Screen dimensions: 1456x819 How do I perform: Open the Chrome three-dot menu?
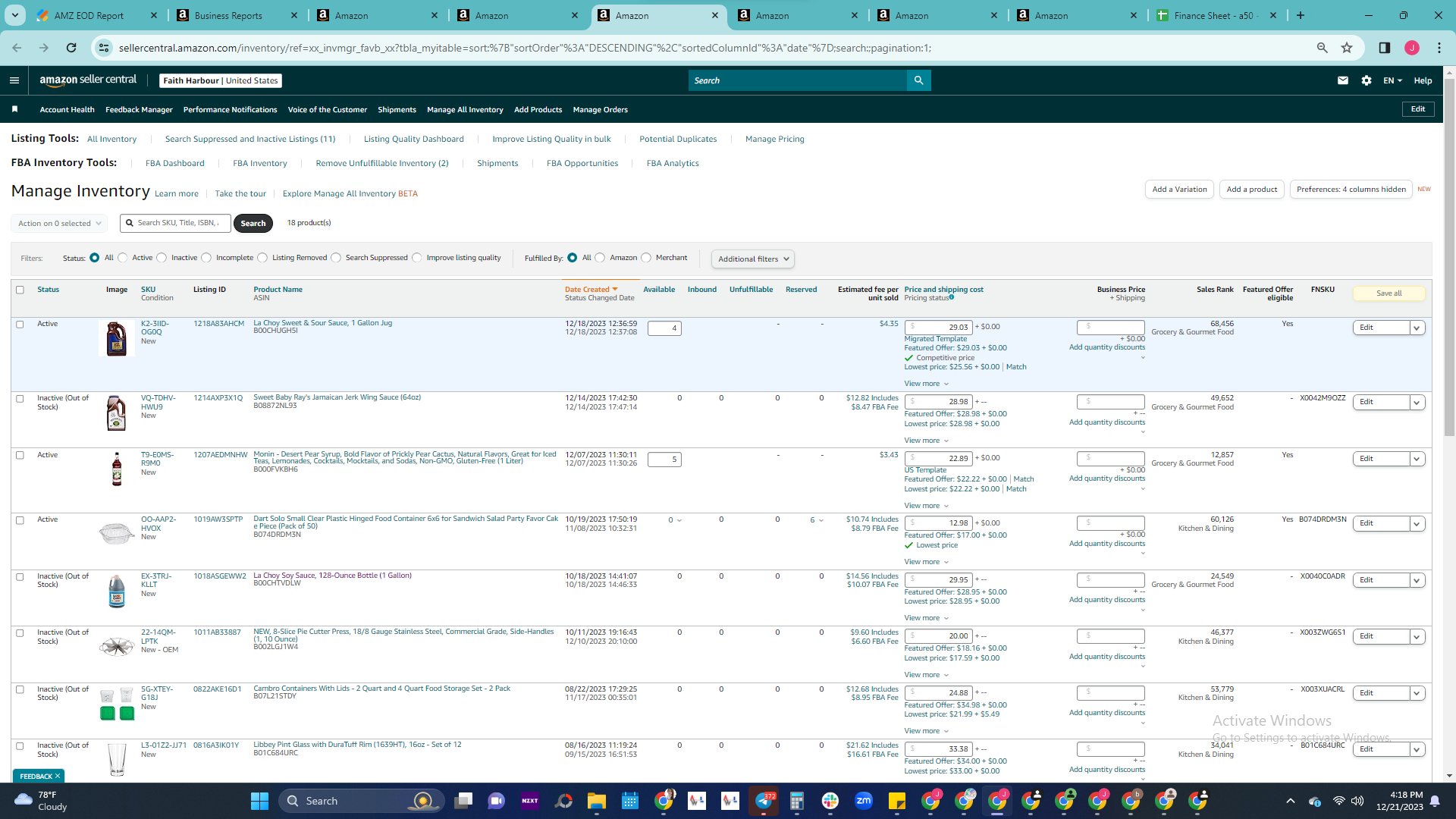point(1439,48)
